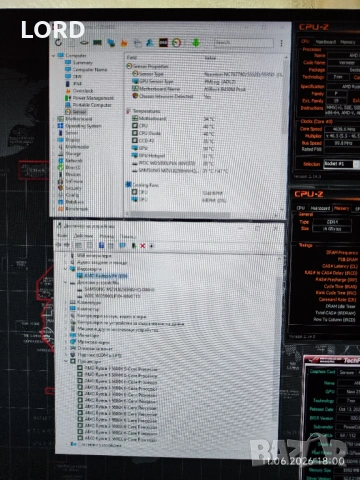Expand the ports (COM and LPT) node
The height and width of the screenshot is (480, 360).
pos(66,355)
